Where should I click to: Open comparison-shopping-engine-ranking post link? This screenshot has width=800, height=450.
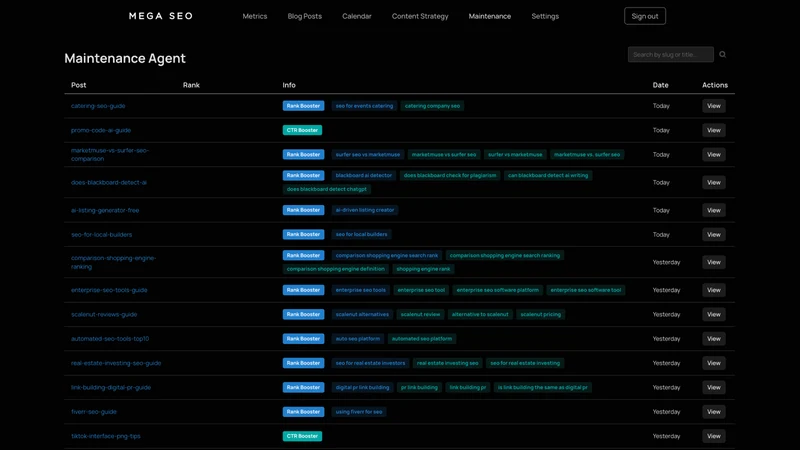pyautogui.click(x=113, y=262)
